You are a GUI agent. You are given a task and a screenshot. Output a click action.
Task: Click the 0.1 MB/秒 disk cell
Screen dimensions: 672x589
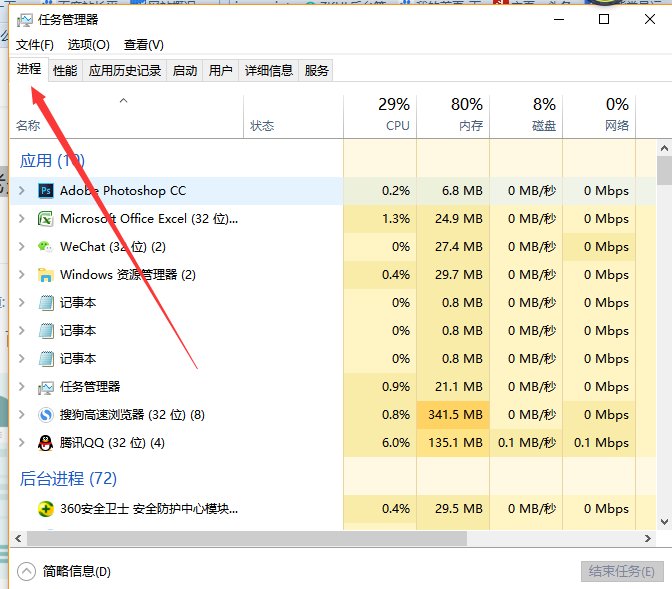pyautogui.click(x=526, y=442)
